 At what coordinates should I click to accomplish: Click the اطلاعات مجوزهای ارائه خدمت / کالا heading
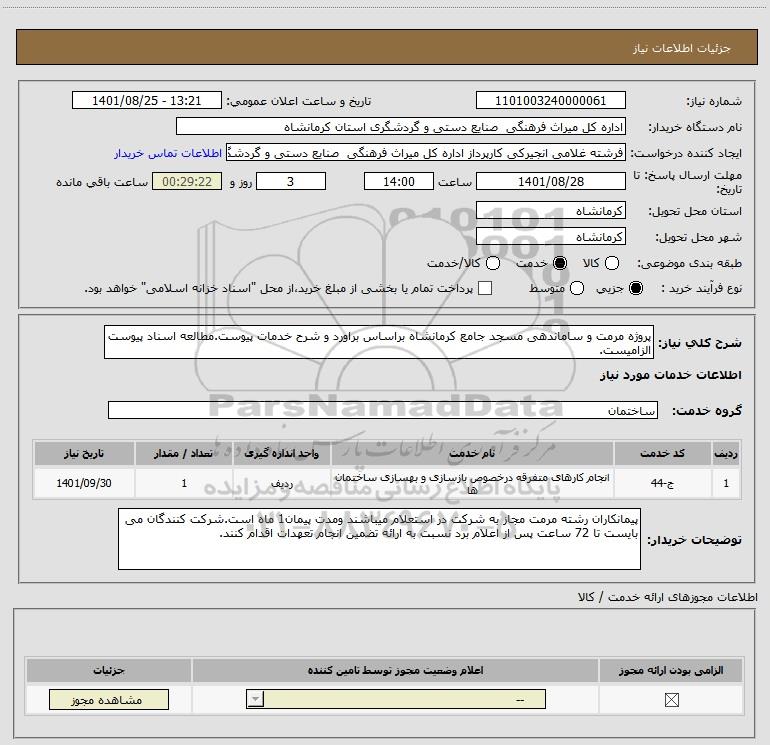[x=667, y=597]
